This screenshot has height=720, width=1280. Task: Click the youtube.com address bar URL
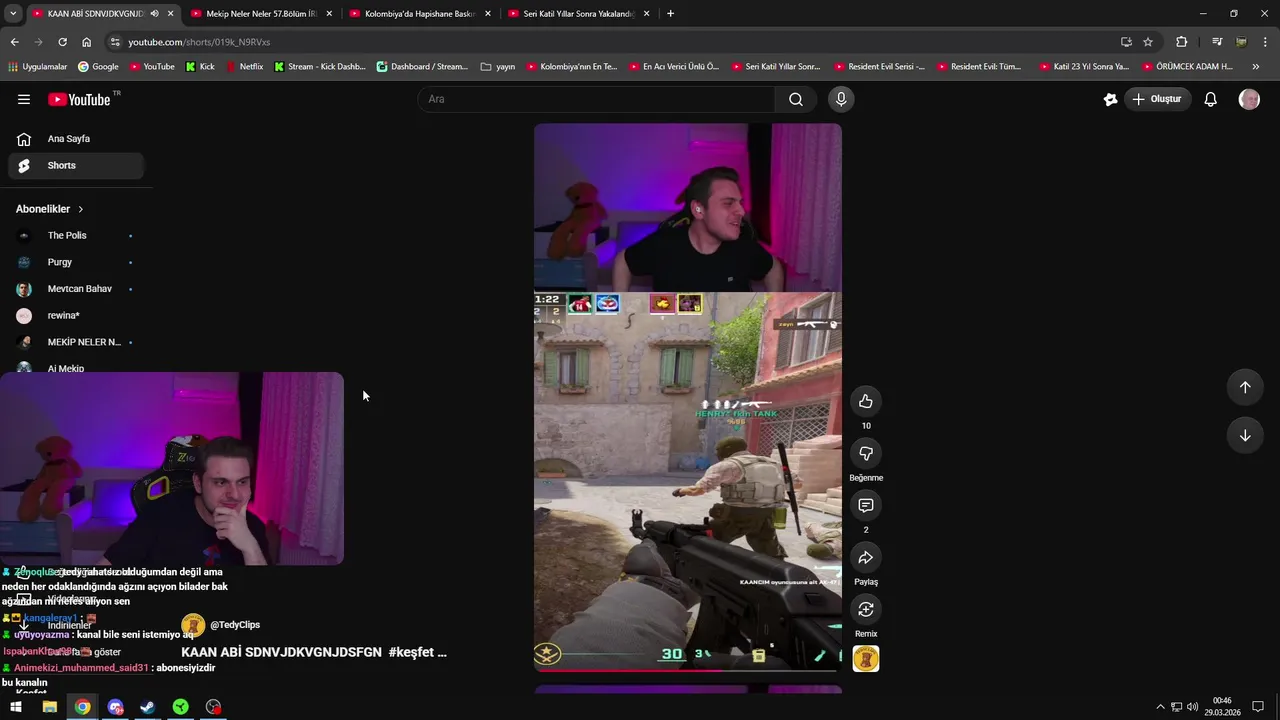pyautogui.click(x=199, y=42)
